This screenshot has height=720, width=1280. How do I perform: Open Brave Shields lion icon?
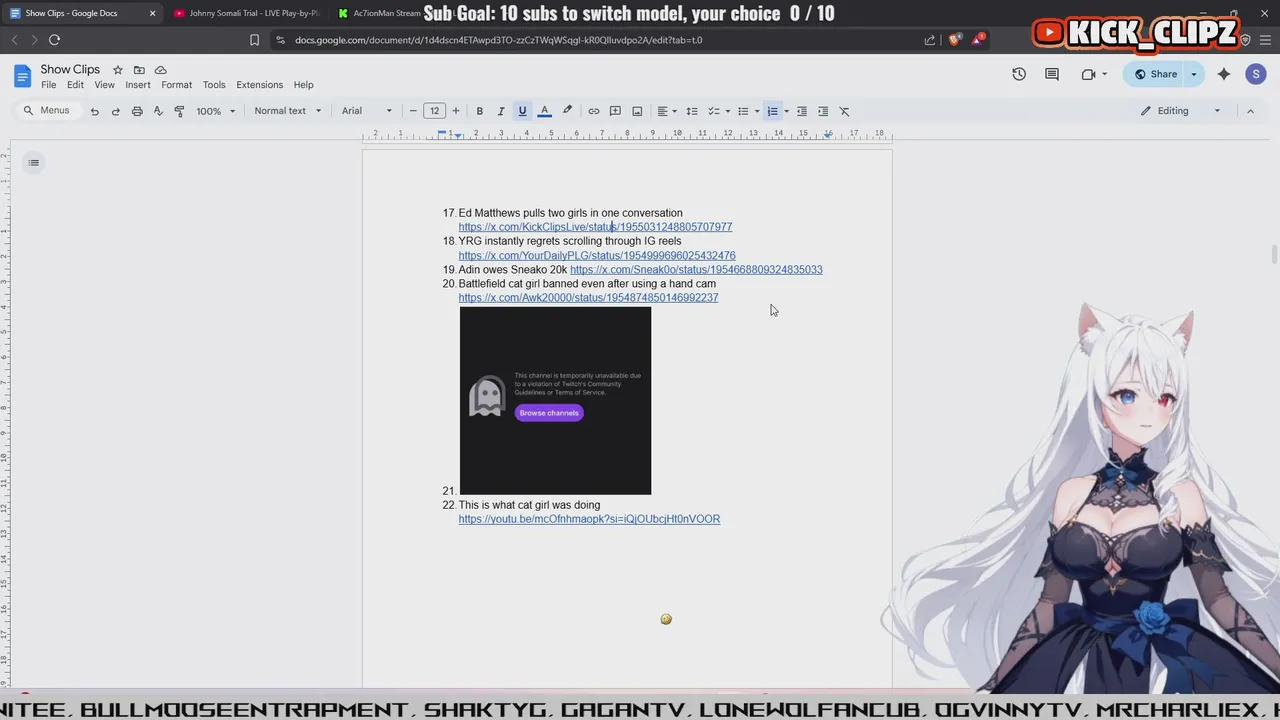pos(955,40)
